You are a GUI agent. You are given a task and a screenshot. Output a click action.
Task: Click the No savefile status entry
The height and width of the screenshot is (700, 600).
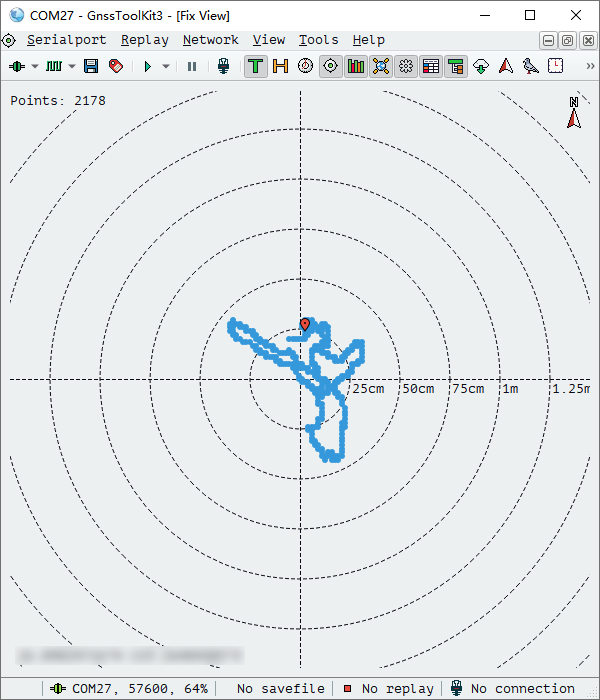point(281,689)
